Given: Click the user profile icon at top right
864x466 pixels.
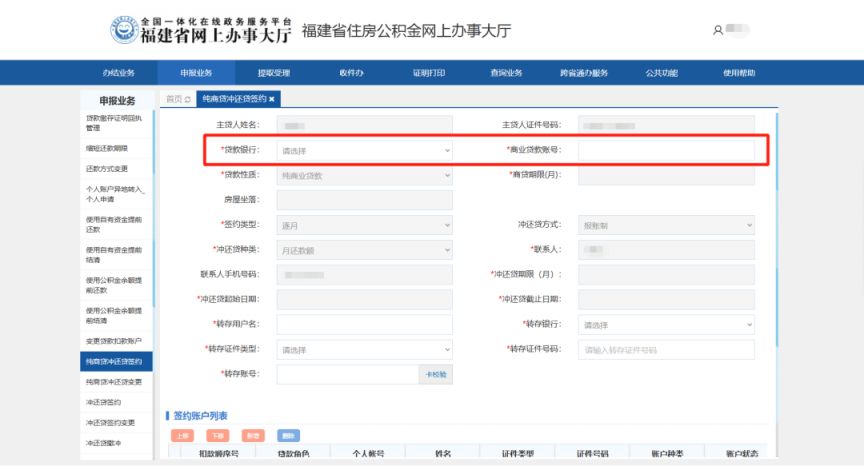Looking at the screenshot, I should tap(717, 30).
